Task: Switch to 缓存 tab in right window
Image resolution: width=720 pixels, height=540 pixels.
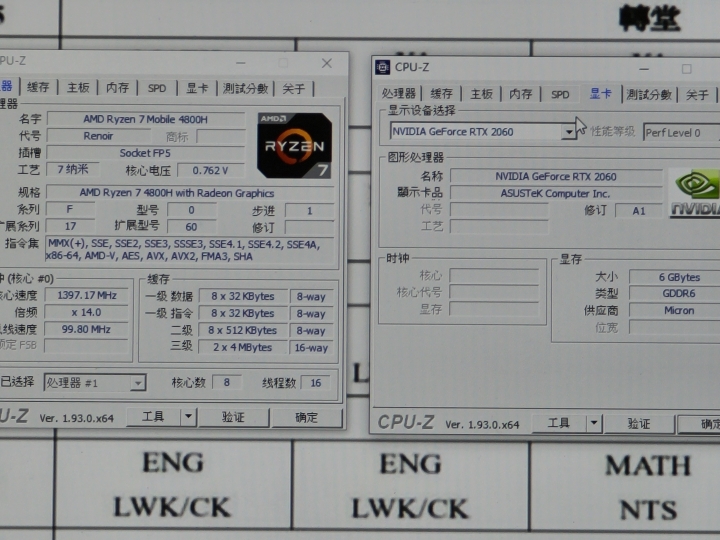Action: point(442,94)
